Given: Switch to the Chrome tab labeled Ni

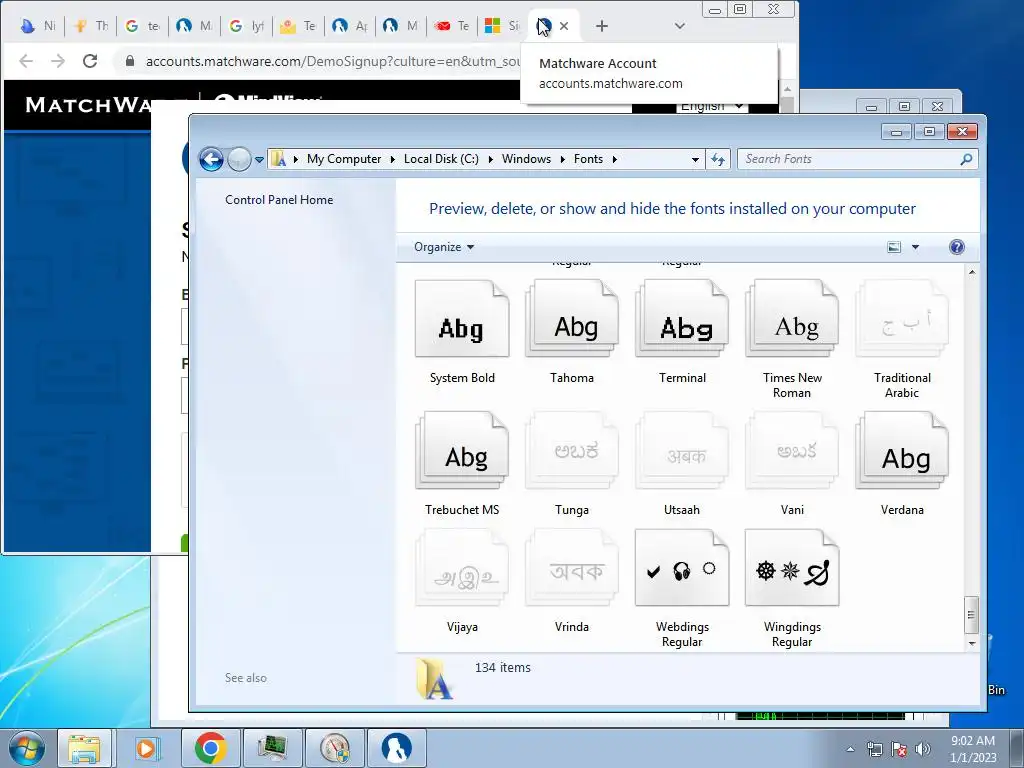Looking at the screenshot, I should [x=38, y=25].
